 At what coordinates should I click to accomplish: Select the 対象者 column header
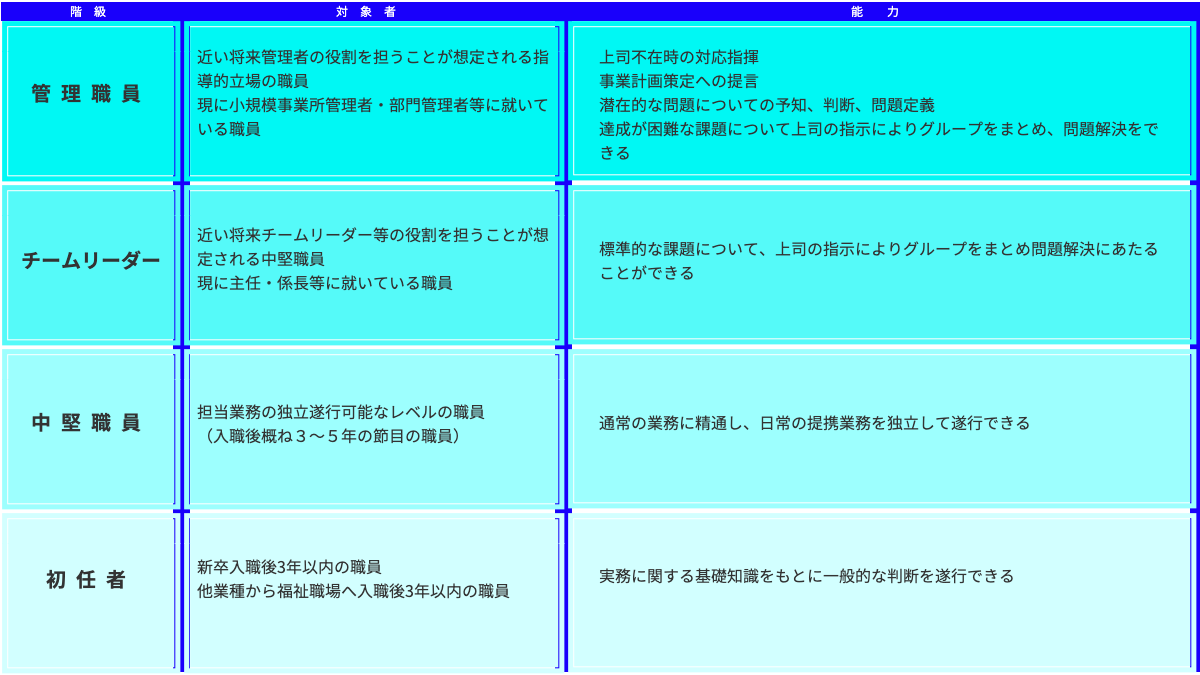tap(373, 11)
